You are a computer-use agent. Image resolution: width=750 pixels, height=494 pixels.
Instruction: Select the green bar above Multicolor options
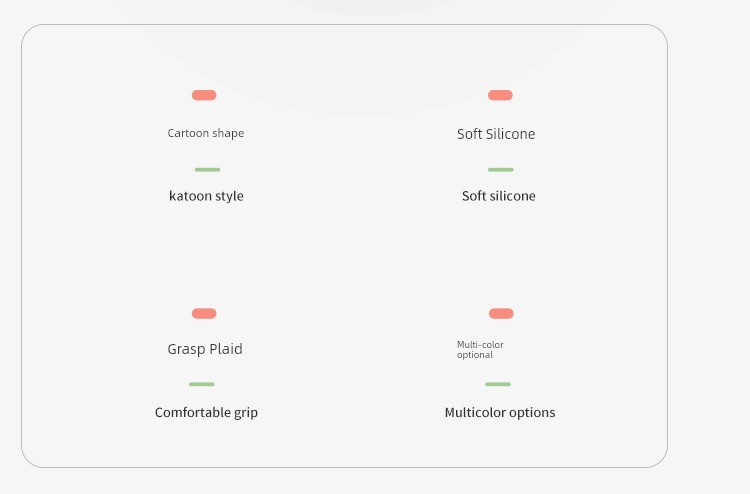coord(498,384)
